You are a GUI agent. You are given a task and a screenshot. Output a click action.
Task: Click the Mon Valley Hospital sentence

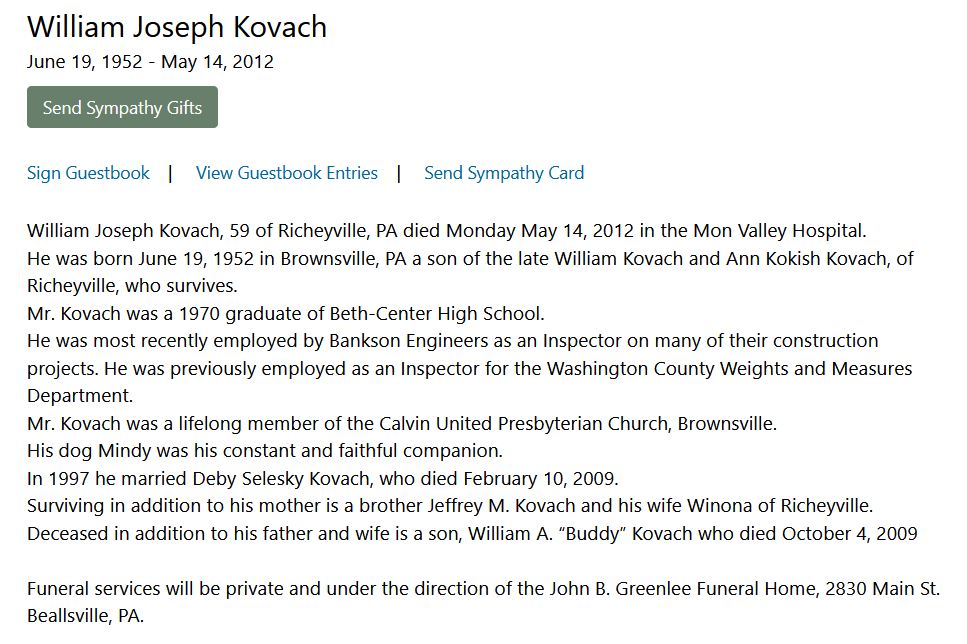tap(446, 231)
